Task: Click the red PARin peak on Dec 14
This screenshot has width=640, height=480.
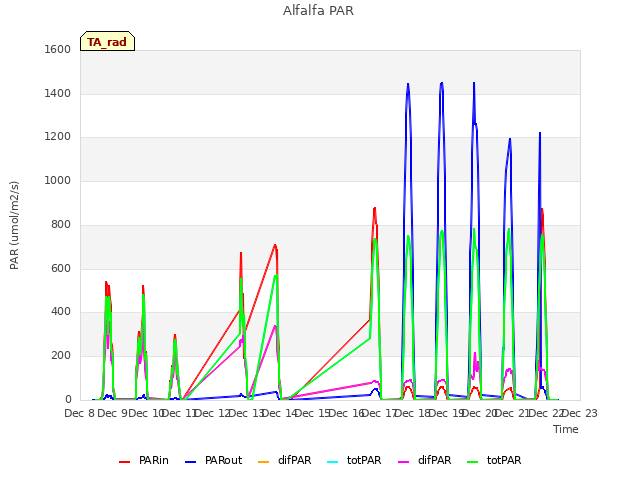Action: (x=275, y=245)
